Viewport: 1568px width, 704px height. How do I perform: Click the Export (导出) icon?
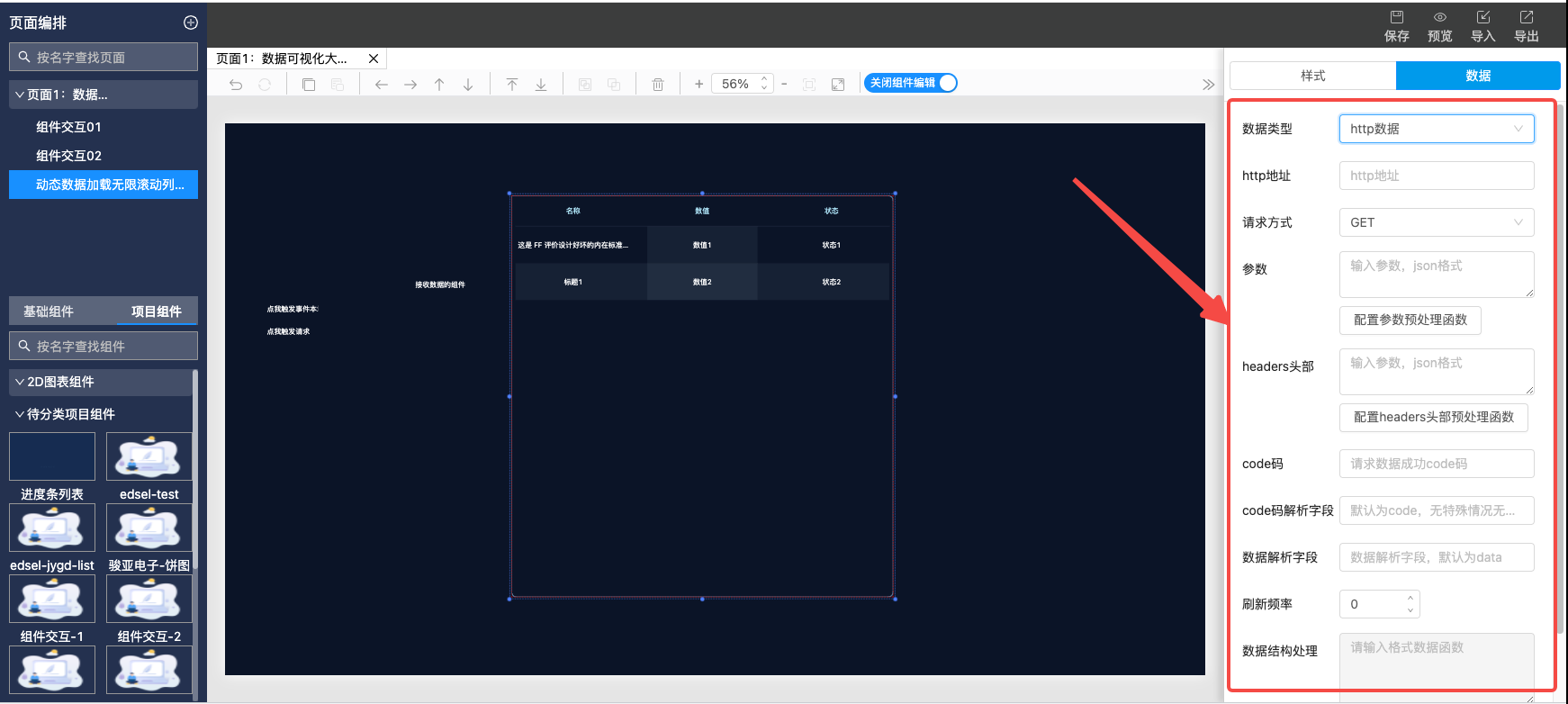[x=1526, y=26]
